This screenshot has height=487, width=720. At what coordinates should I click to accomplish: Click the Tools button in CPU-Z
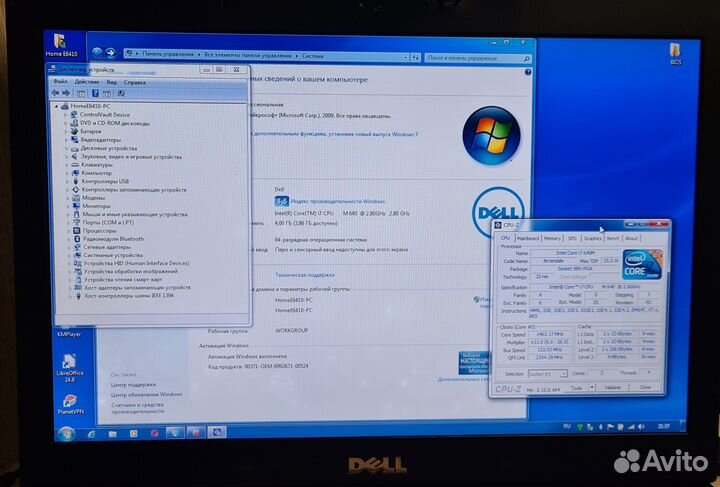(576, 388)
